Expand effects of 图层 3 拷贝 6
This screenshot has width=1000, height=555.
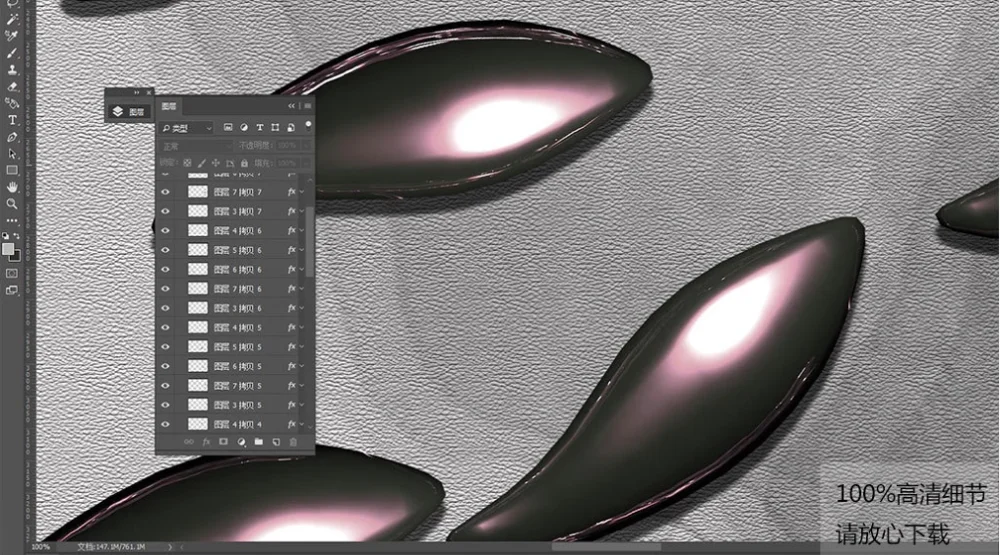(x=302, y=308)
